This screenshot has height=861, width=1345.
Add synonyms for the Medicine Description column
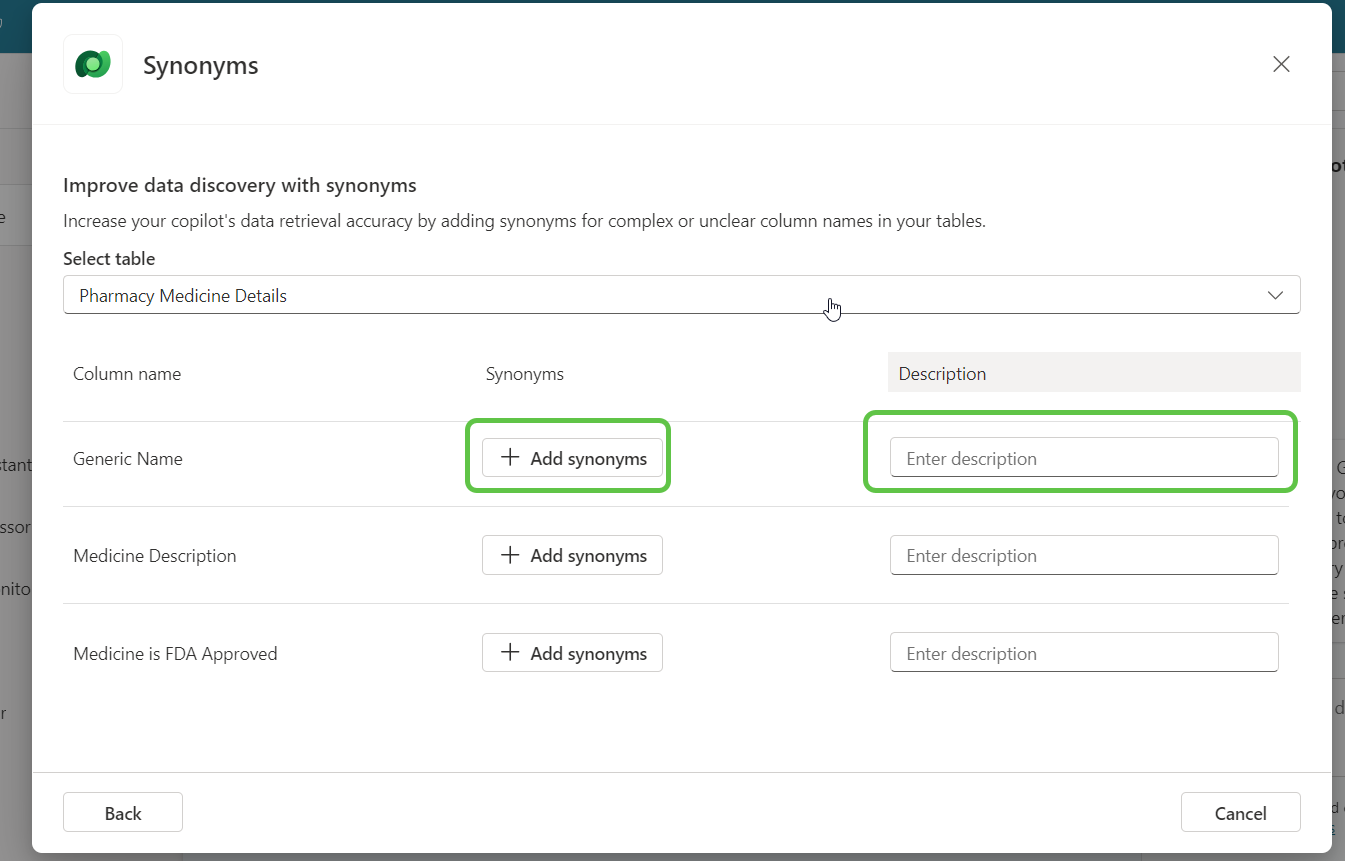(572, 555)
